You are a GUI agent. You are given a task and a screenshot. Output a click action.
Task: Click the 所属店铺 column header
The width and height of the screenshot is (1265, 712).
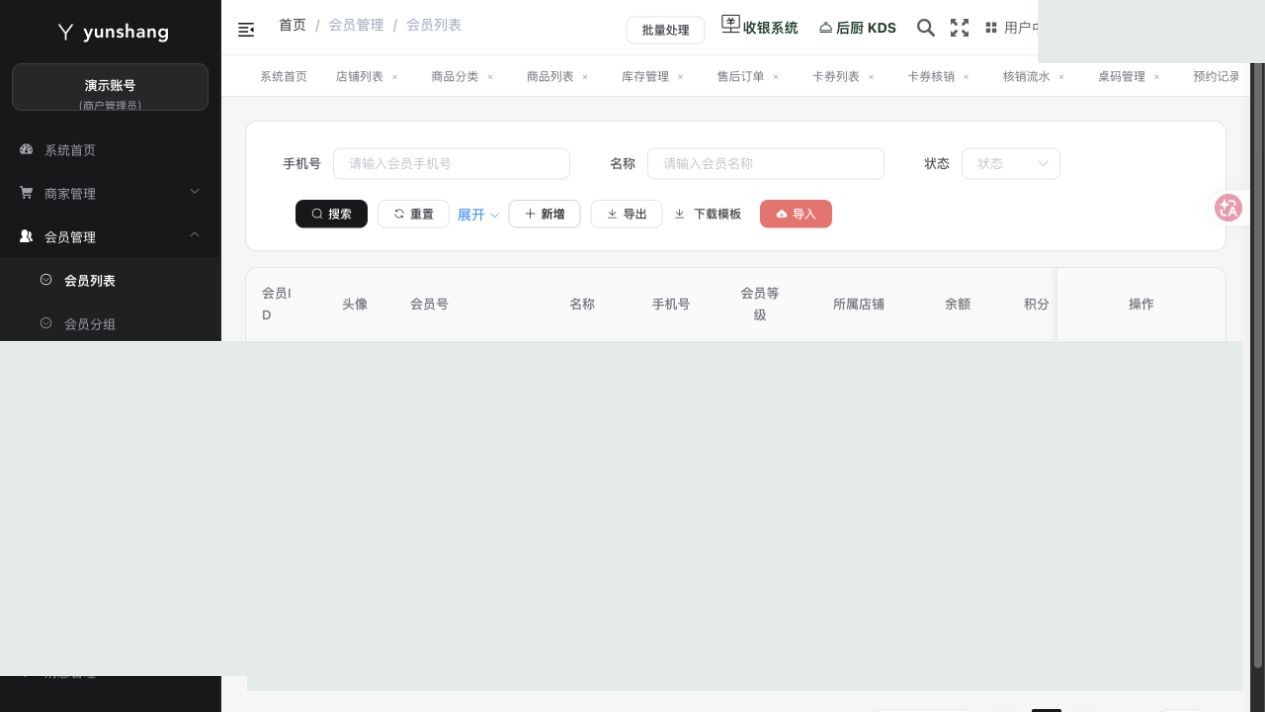859,304
